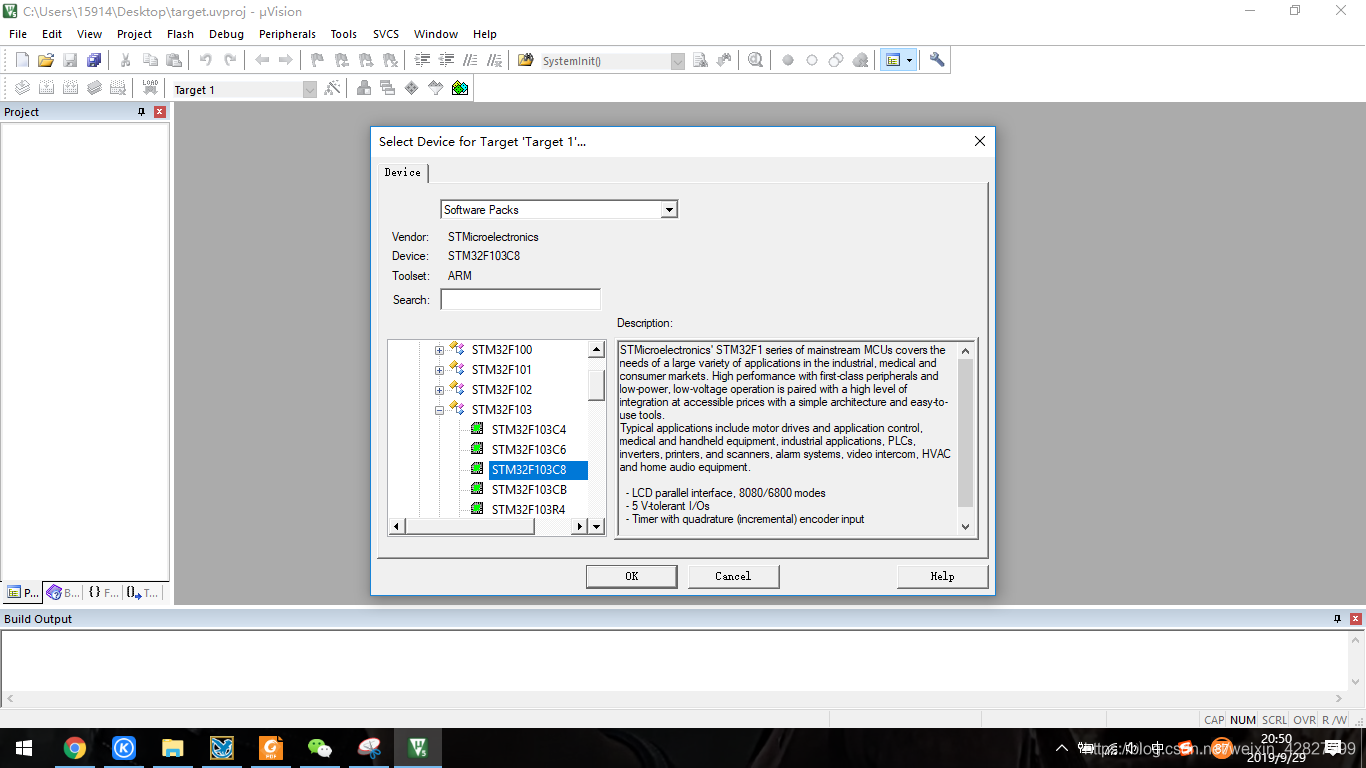Open the Flash menu
The height and width of the screenshot is (768, 1366).
[180, 34]
